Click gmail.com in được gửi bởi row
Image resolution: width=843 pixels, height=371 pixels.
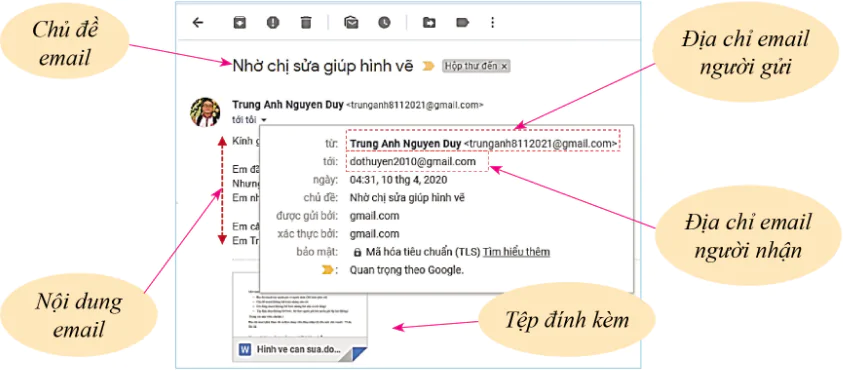pyautogui.click(x=375, y=216)
